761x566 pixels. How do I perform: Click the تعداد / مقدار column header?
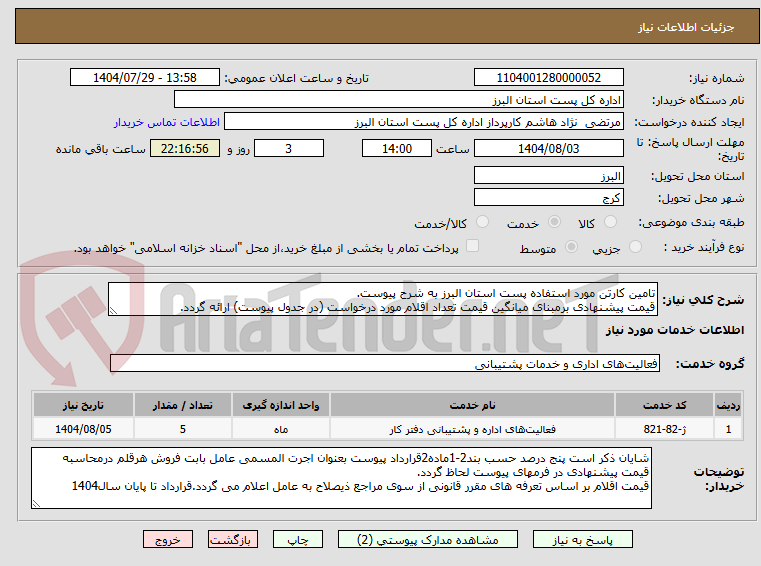[x=182, y=405]
